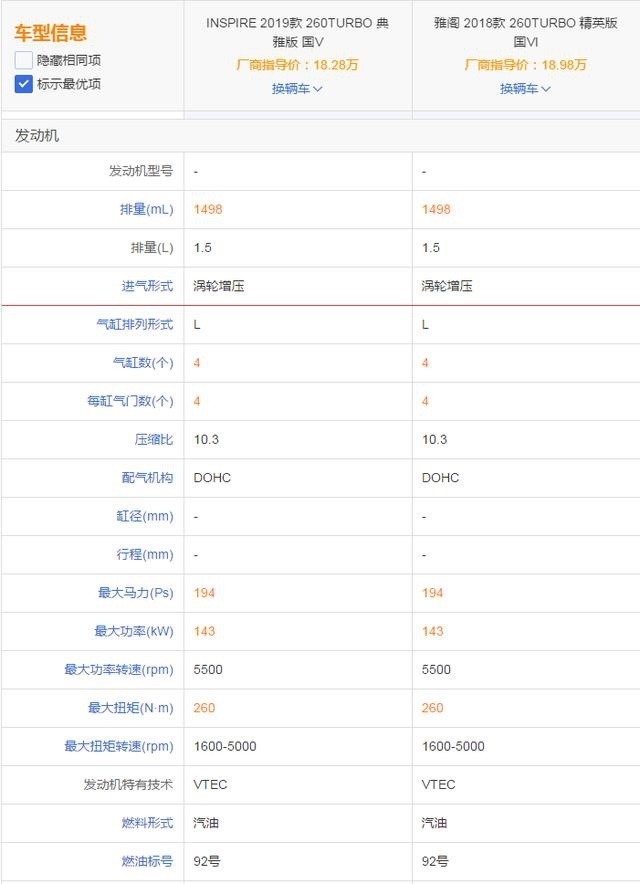Image resolution: width=640 pixels, height=884 pixels.
Task: Click the 缸径(mm) parameter link
Action: 145,516
